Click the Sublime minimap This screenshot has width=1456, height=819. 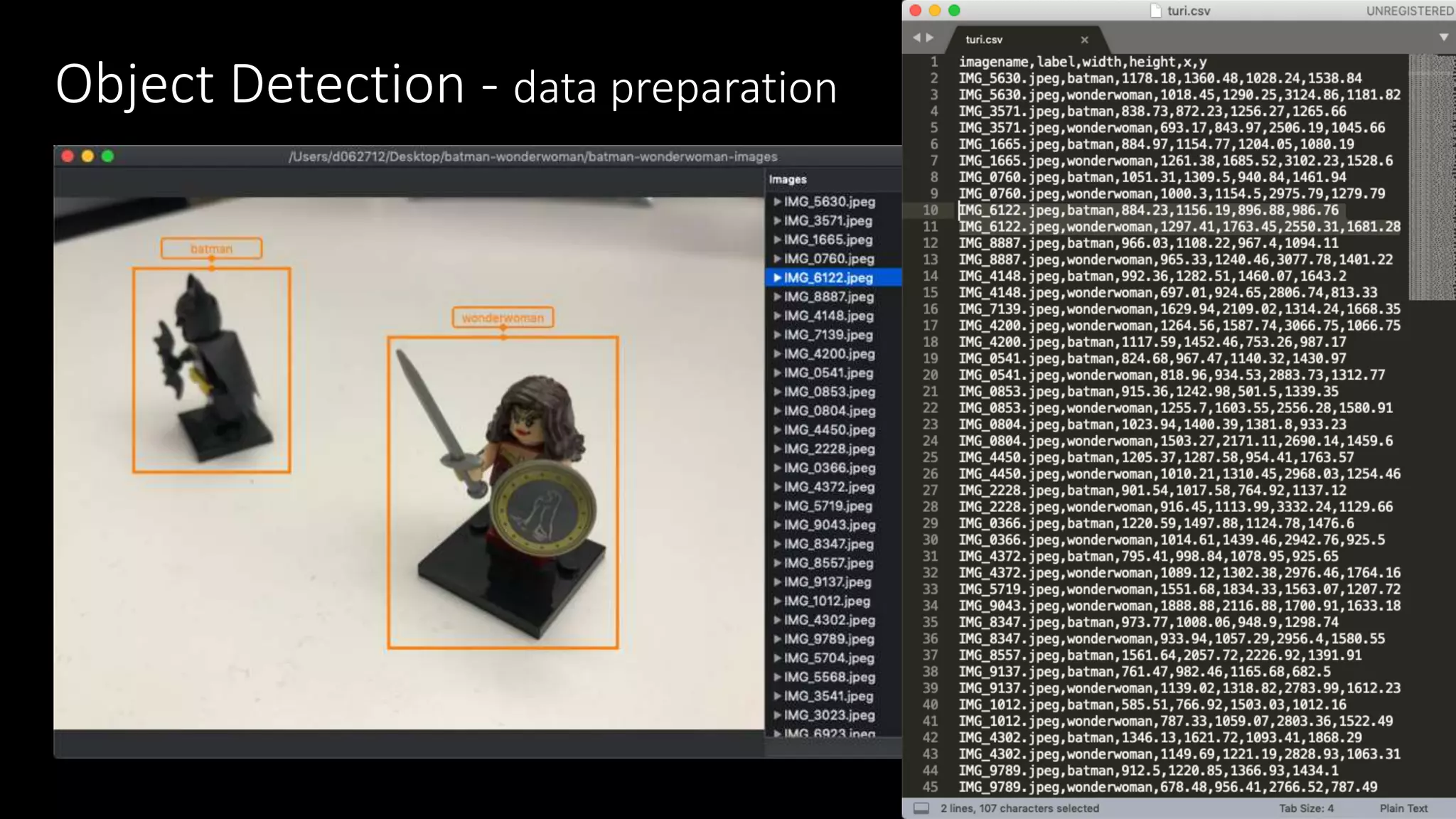tap(1432, 178)
